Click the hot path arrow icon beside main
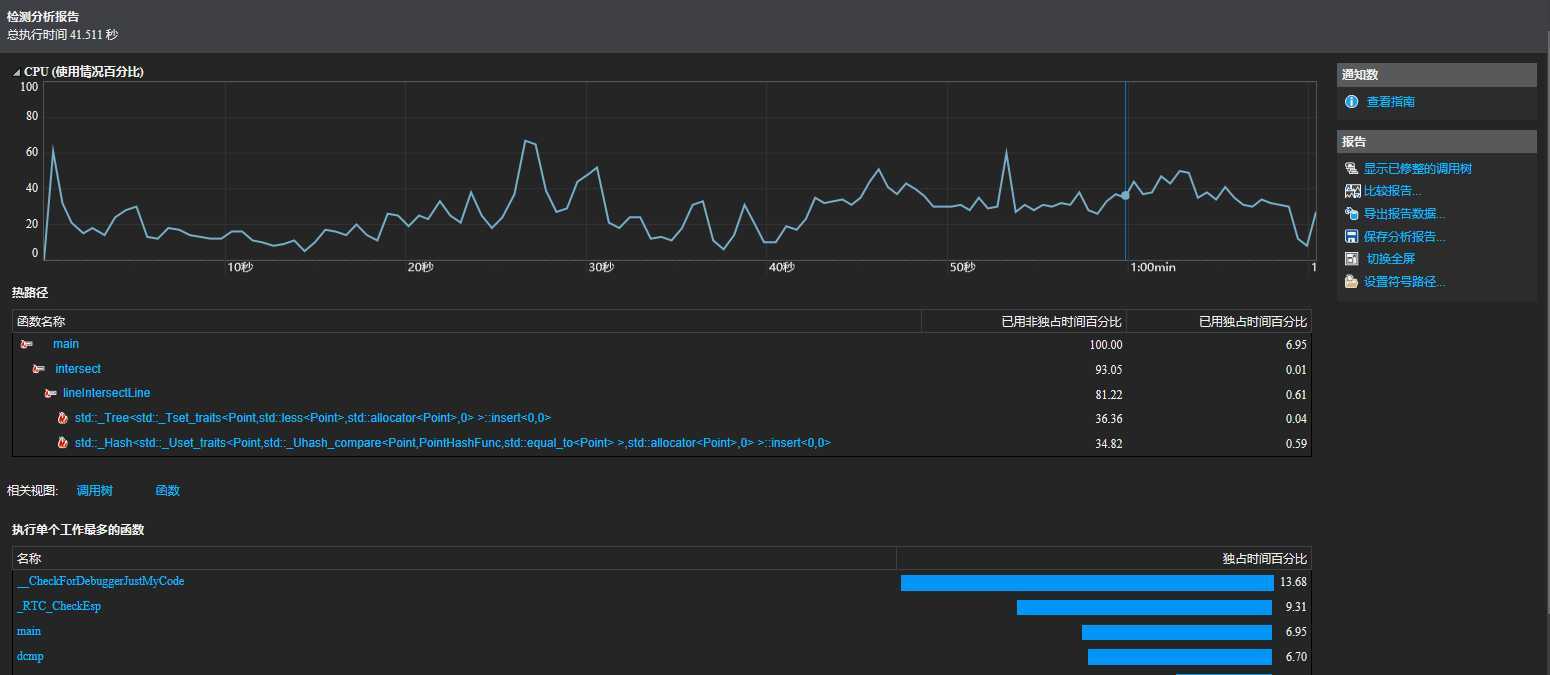The image size is (1550, 675). point(27,344)
